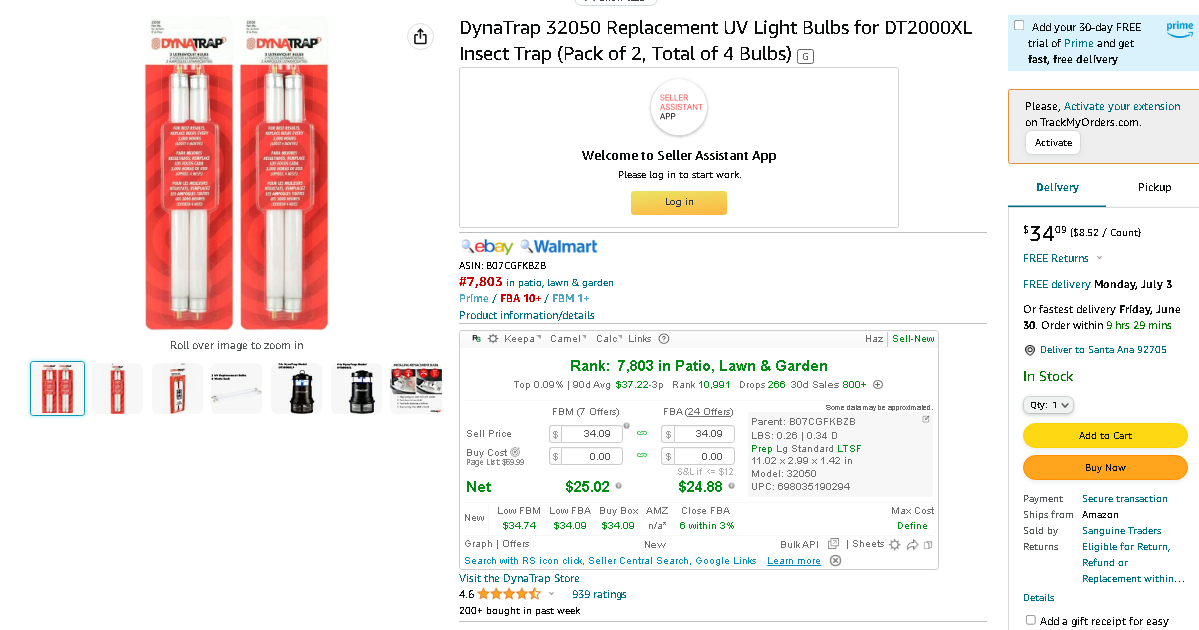Click the Add to Cart button
Image resolution: width=1199 pixels, height=630 pixels.
(x=1105, y=436)
